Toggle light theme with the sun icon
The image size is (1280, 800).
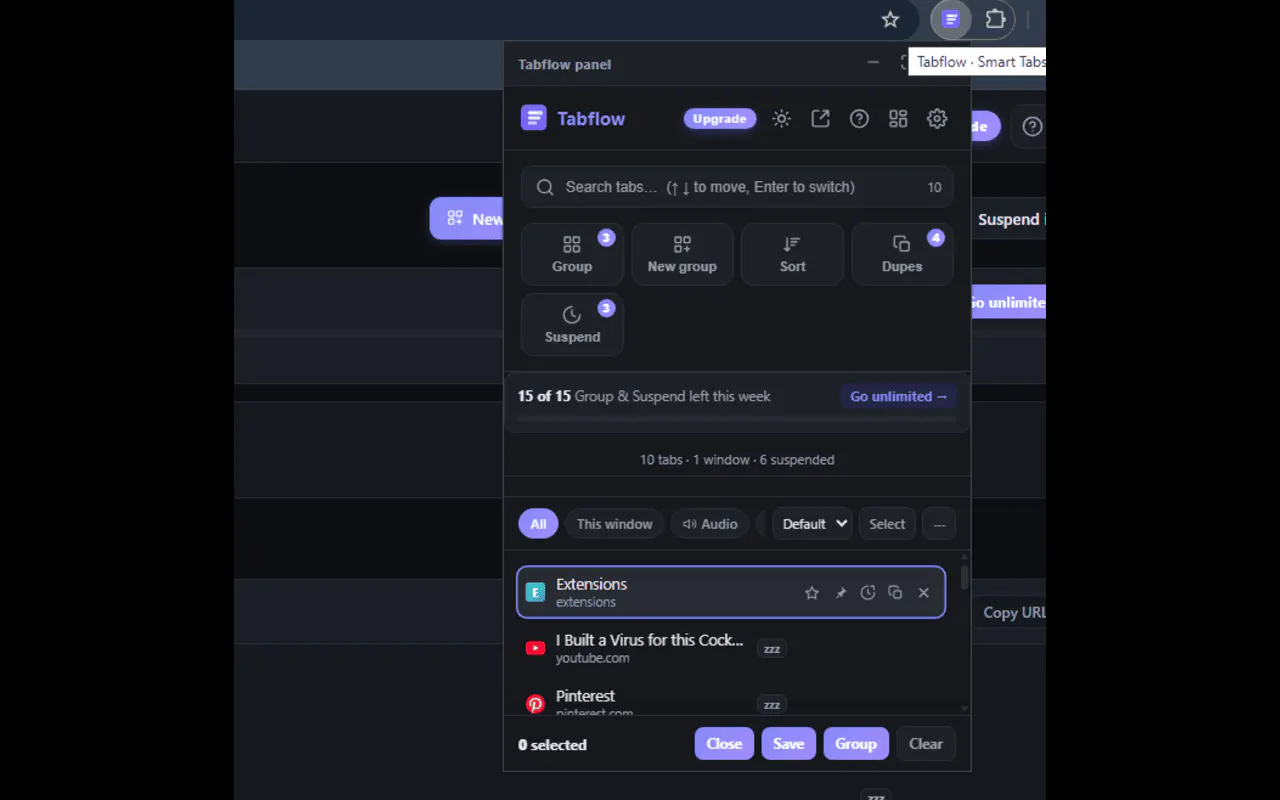pos(782,119)
